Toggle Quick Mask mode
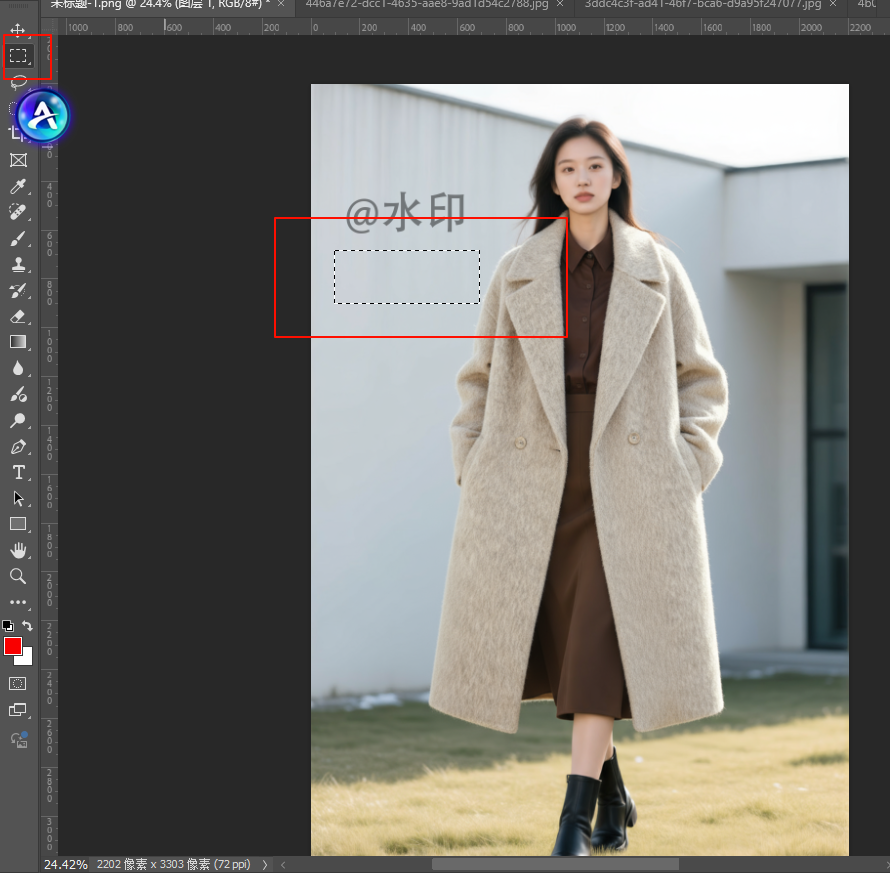This screenshot has height=873, width=890. point(18,683)
